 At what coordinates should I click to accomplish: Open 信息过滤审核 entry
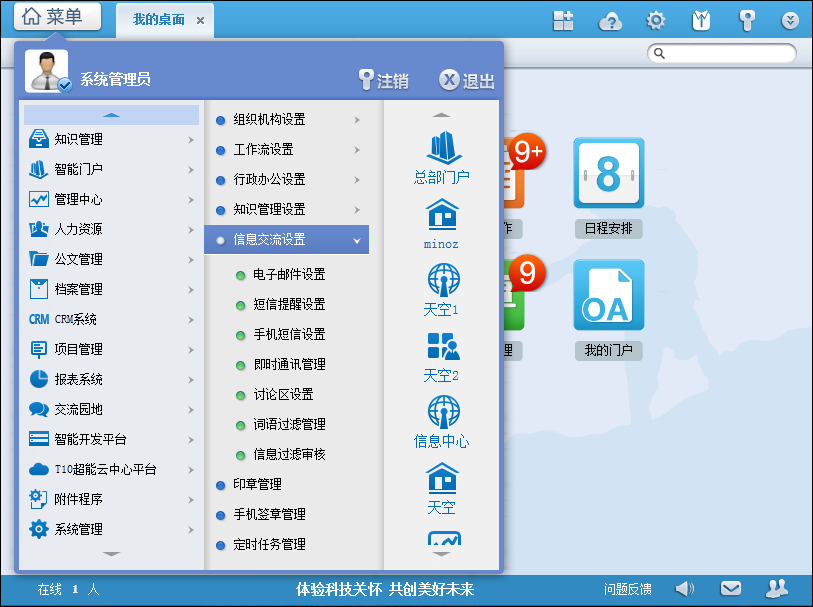289,455
